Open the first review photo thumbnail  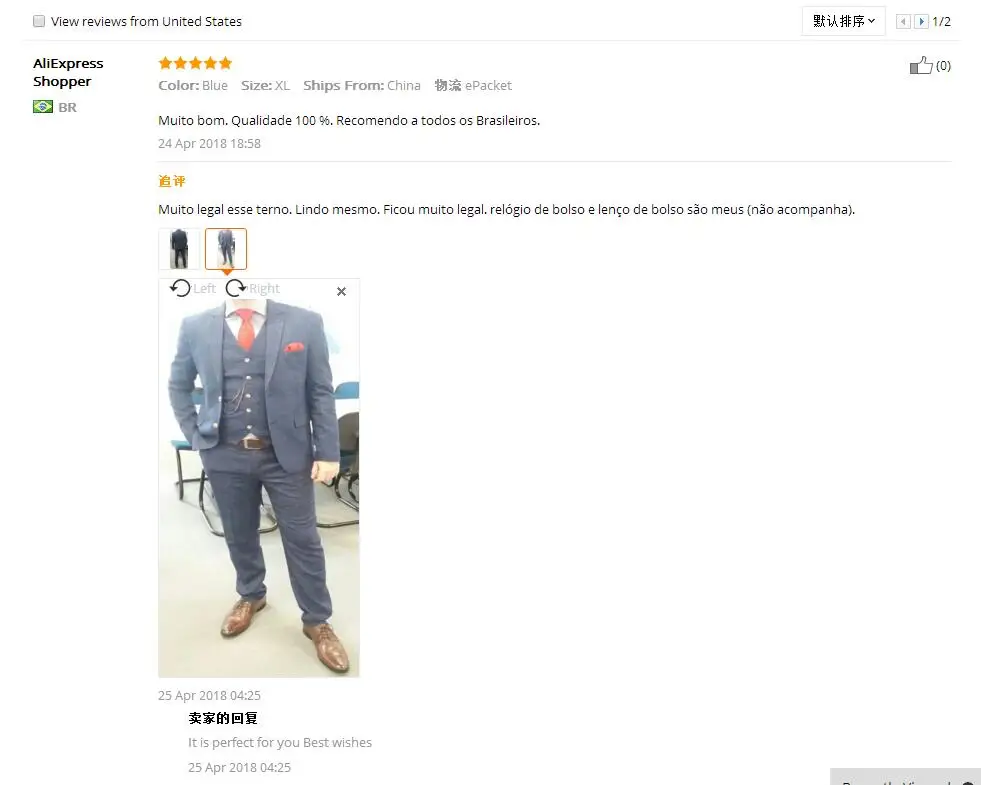pyautogui.click(x=179, y=248)
